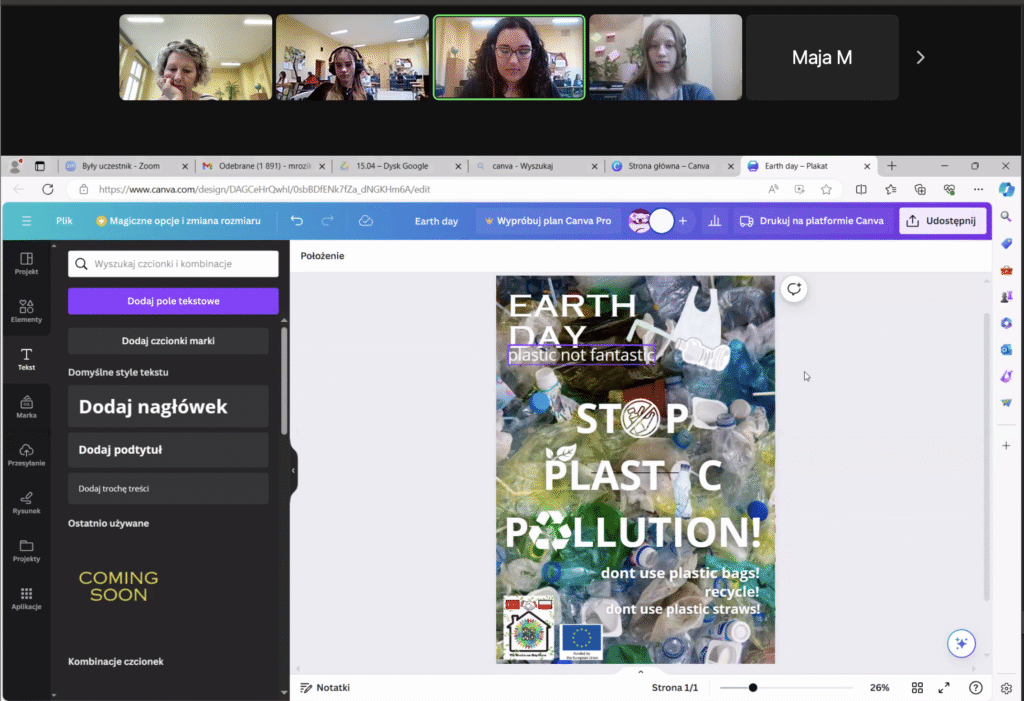Click the Udostępnij share button
This screenshot has width=1024, height=701.
click(942, 221)
